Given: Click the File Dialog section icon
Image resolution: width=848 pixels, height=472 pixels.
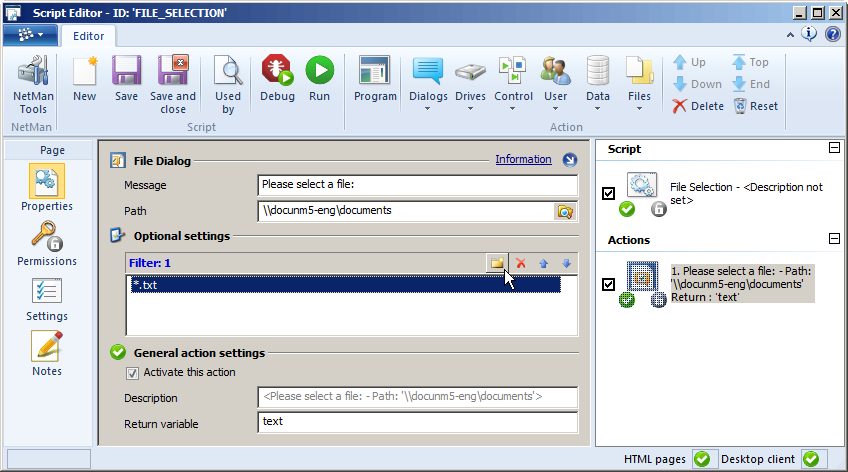Looking at the screenshot, I should pyautogui.click(x=117, y=161).
